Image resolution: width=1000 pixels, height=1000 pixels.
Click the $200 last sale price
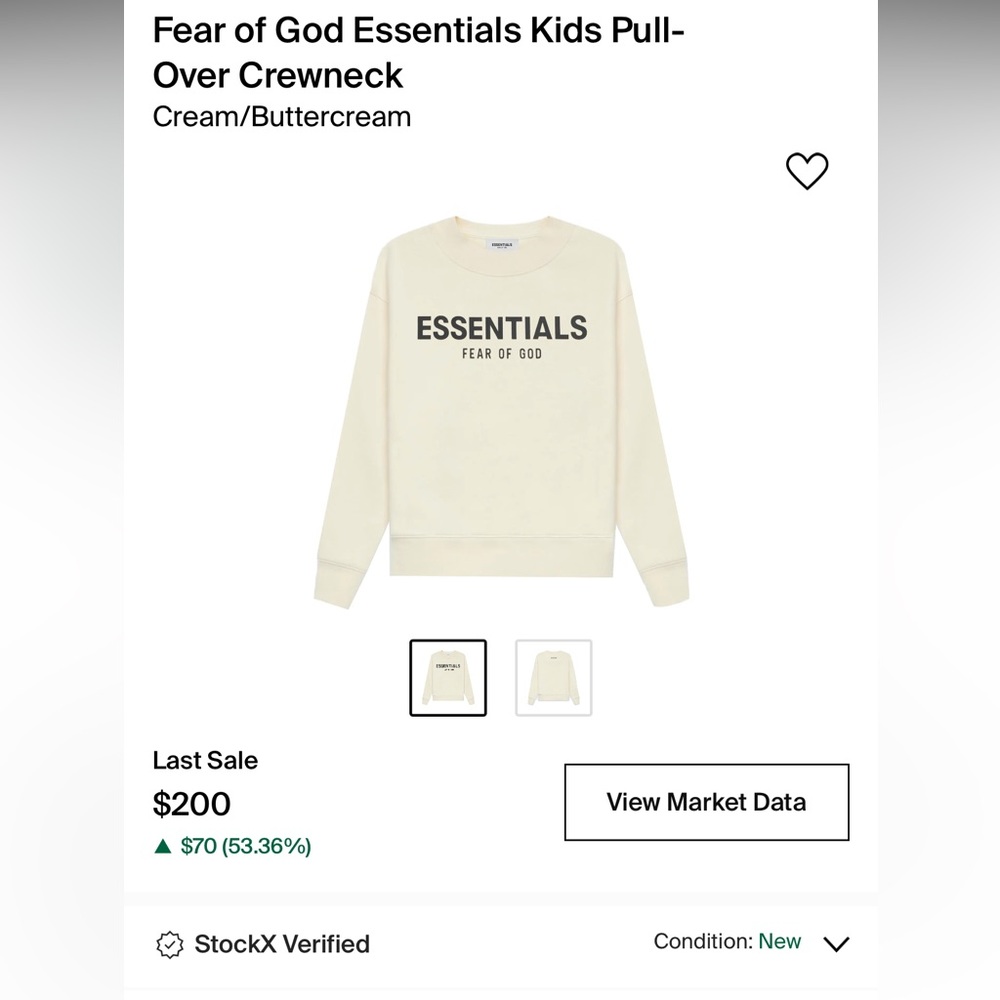tap(191, 804)
